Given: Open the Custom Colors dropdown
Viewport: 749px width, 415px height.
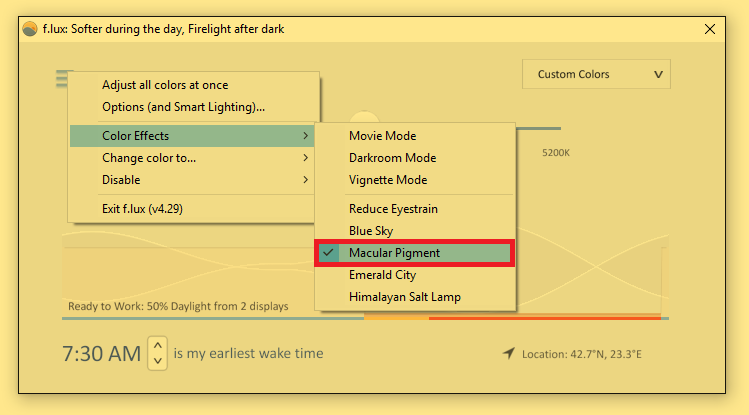Looking at the screenshot, I should pos(596,74).
